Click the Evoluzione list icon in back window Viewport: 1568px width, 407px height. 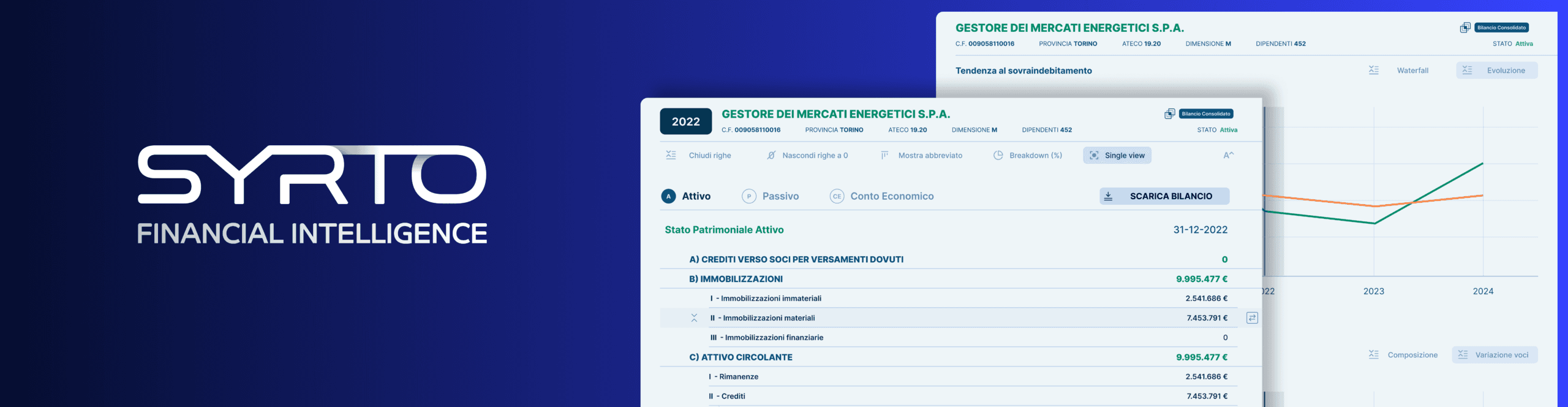1468,70
